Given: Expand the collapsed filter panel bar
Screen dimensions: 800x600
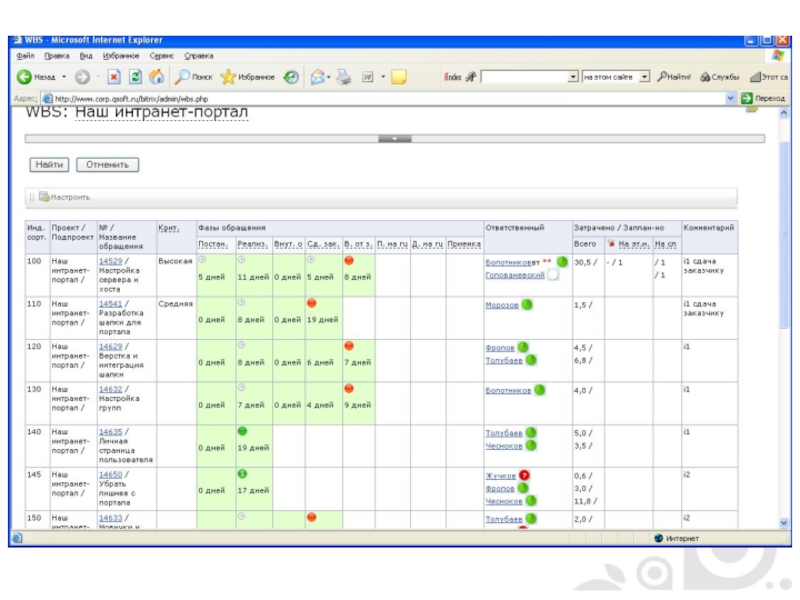Looking at the screenshot, I should pyautogui.click(x=395, y=139).
